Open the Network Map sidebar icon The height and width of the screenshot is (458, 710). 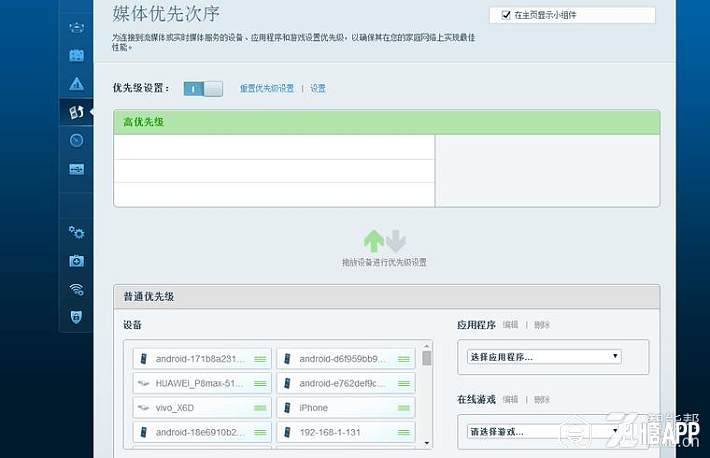pyautogui.click(x=76, y=27)
